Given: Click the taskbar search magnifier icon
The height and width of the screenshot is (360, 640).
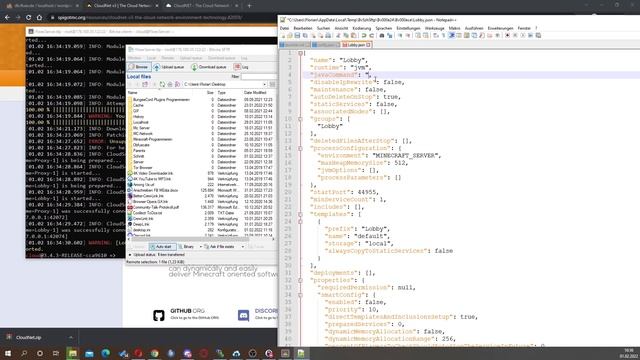Looking at the screenshot, I should pos(24,353).
